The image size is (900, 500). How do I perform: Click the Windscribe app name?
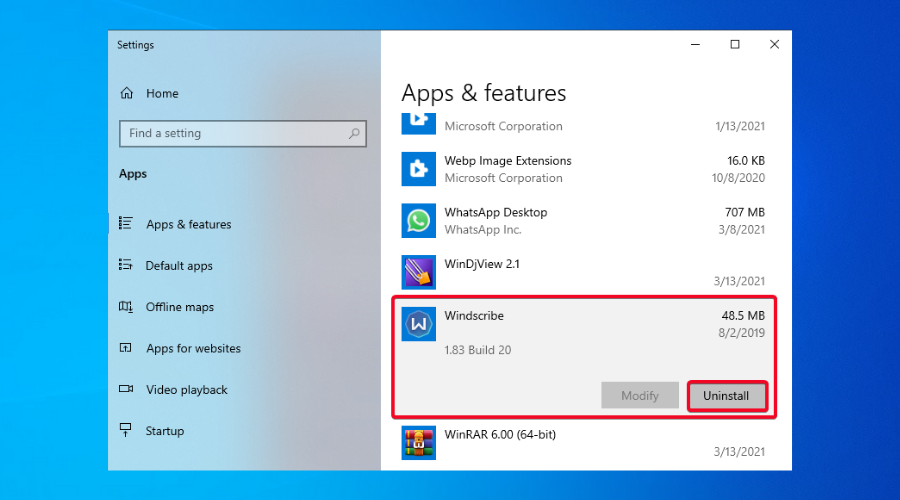(474, 315)
